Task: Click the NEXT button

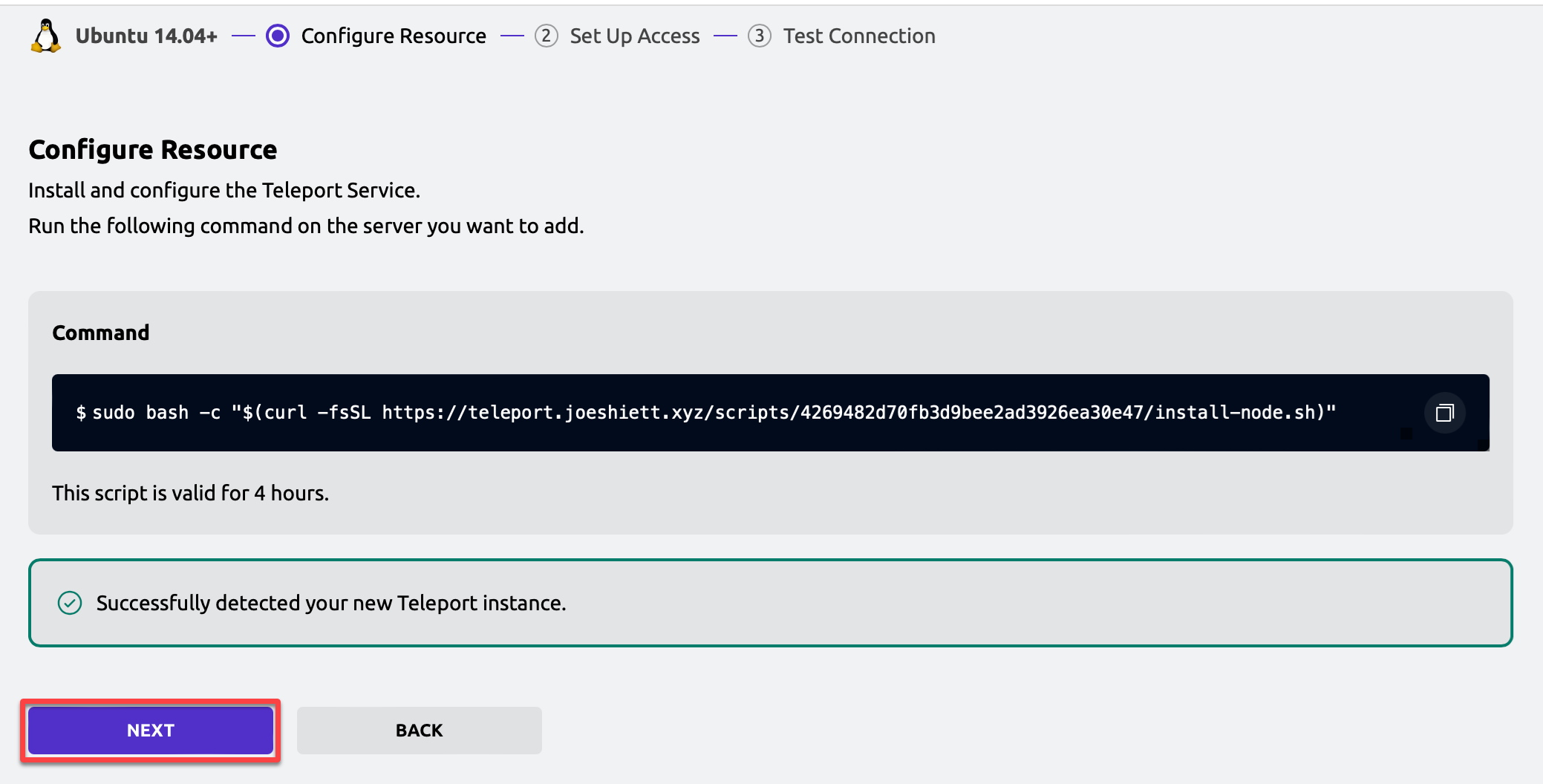Action: tap(151, 731)
